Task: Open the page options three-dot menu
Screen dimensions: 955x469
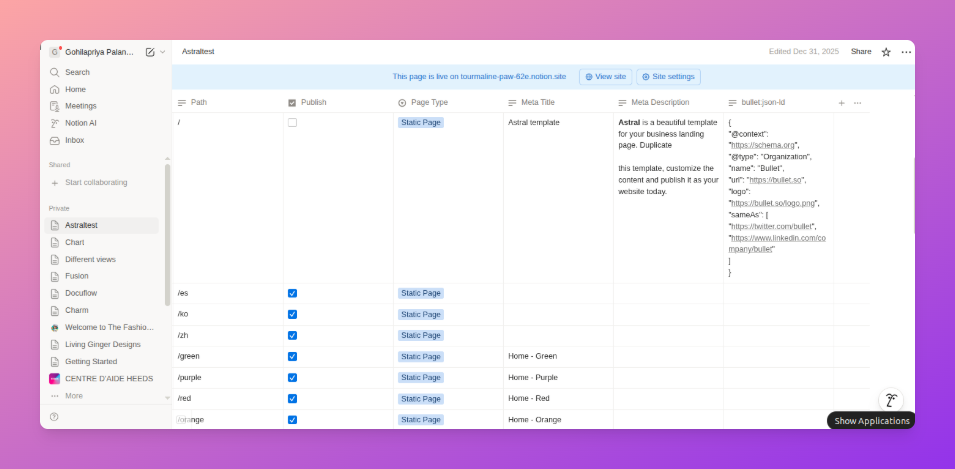Action: point(906,52)
